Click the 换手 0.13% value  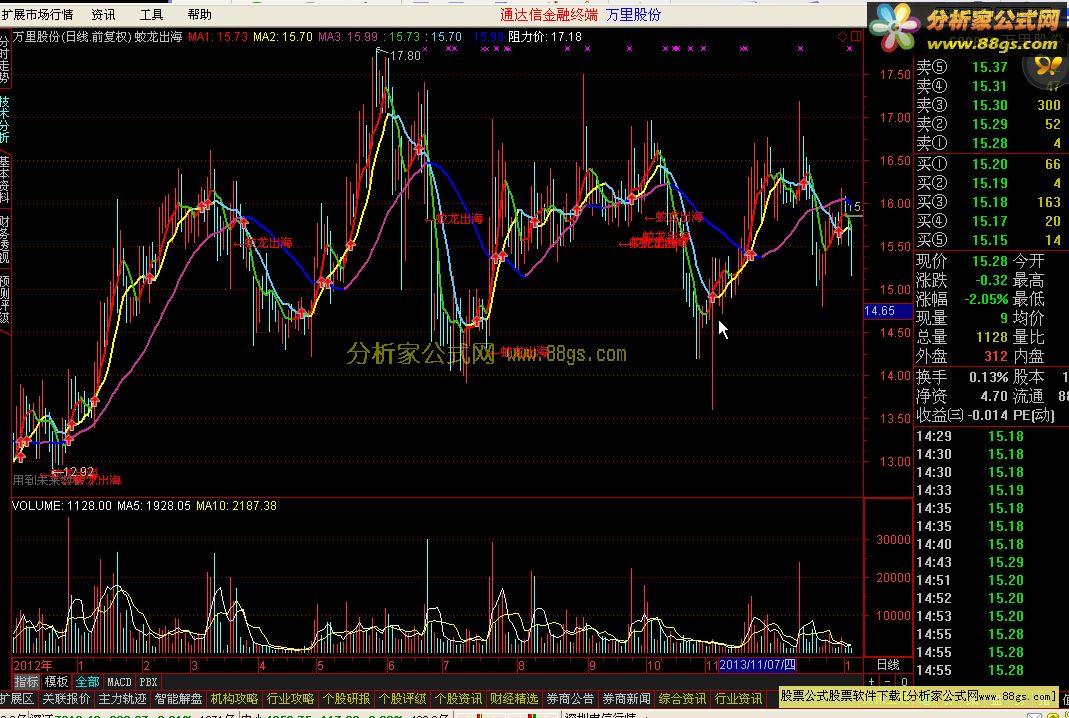coord(988,377)
